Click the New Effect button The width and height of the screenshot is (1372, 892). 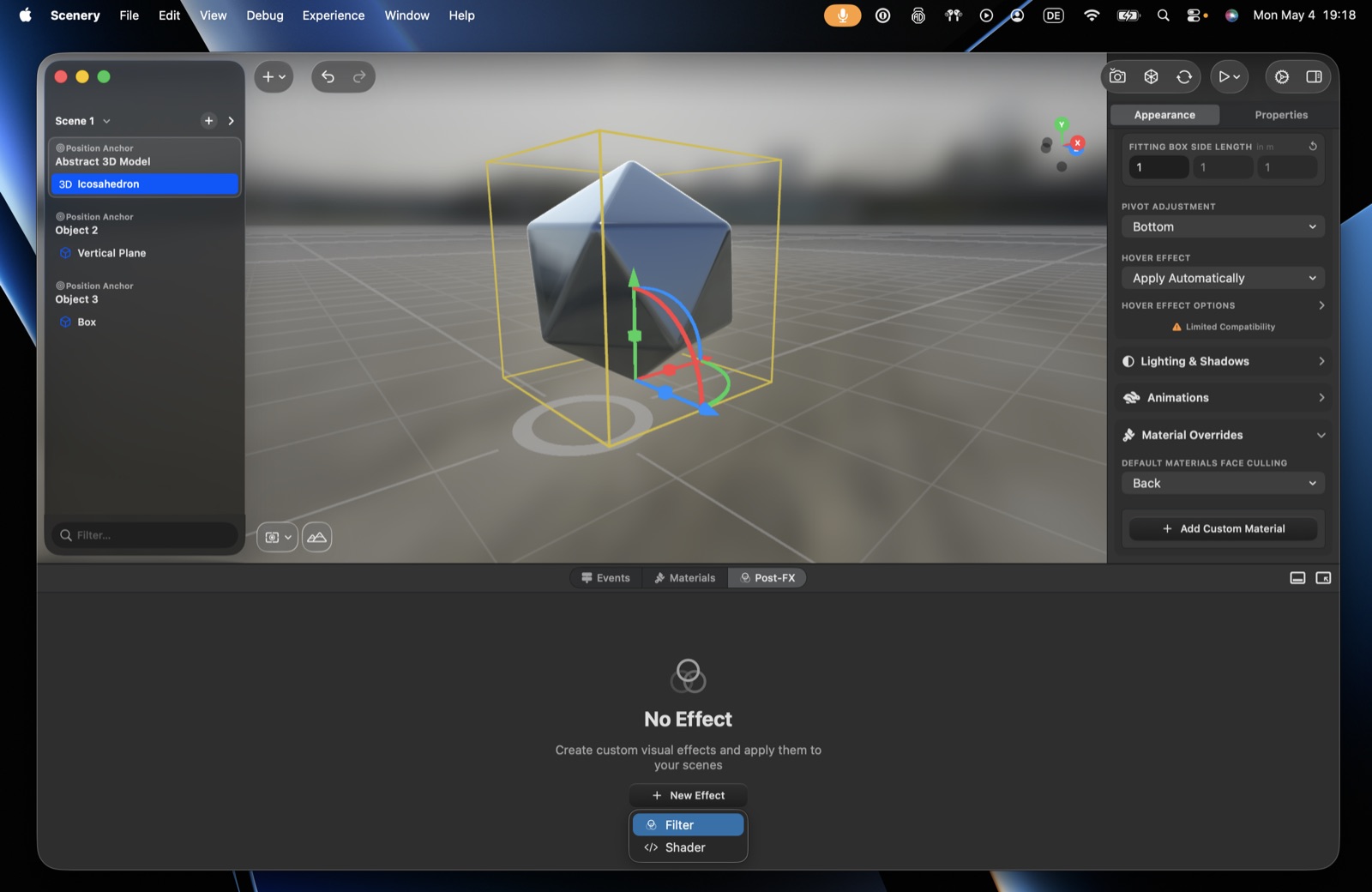[x=688, y=796]
